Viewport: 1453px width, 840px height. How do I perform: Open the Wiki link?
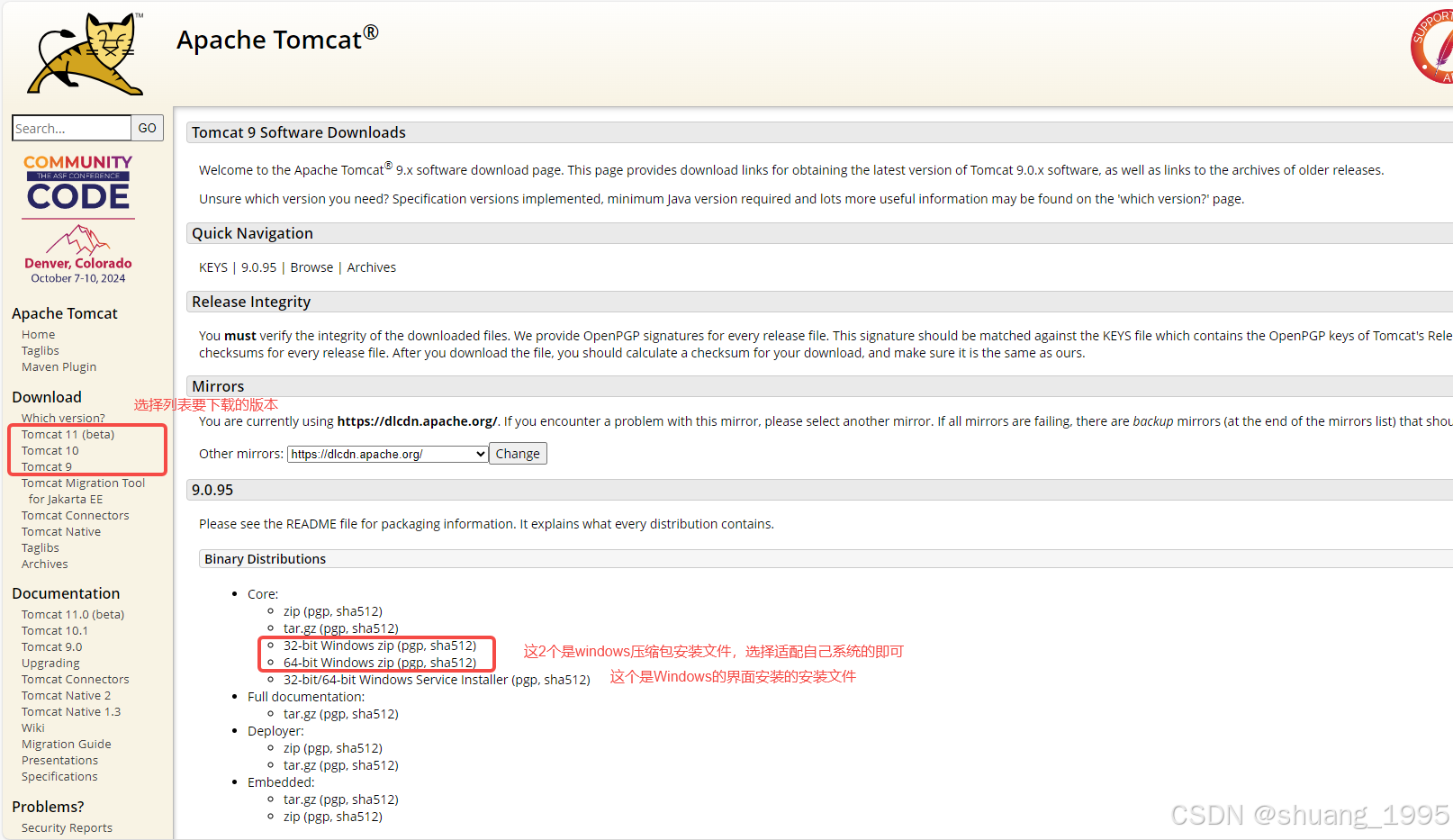click(33, 727)
